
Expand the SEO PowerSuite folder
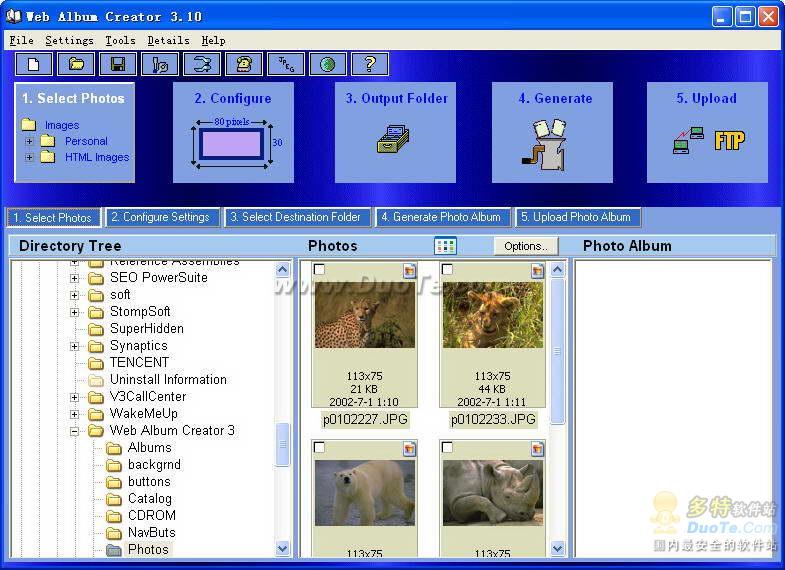75,278
